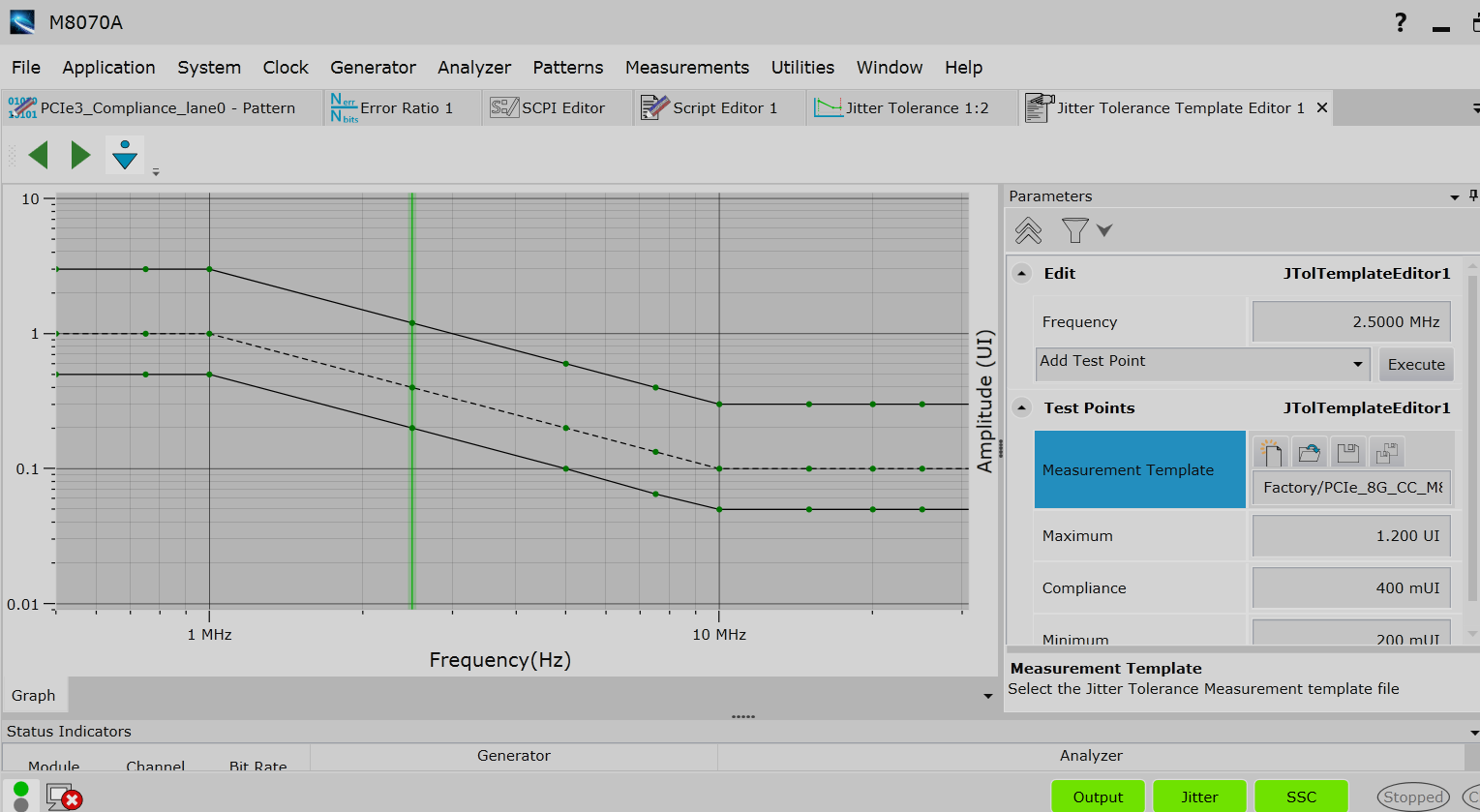Select the blue test point marker tool
1480x812 pixels.
(x=124, y=155)
